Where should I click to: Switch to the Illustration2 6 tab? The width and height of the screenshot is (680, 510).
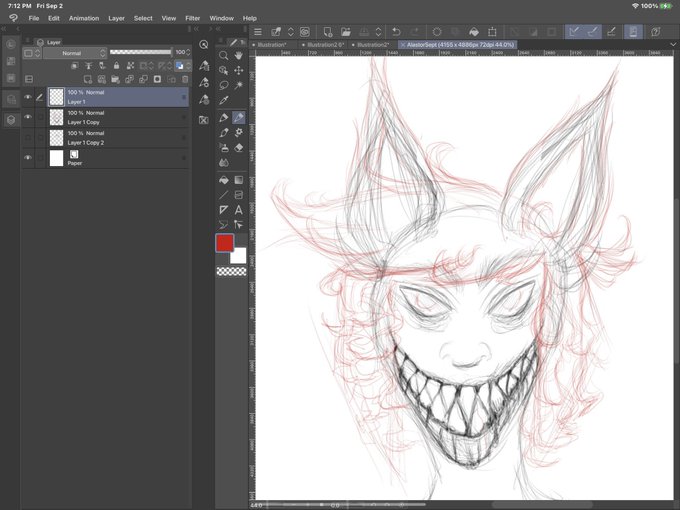click(x=325, y=45)
